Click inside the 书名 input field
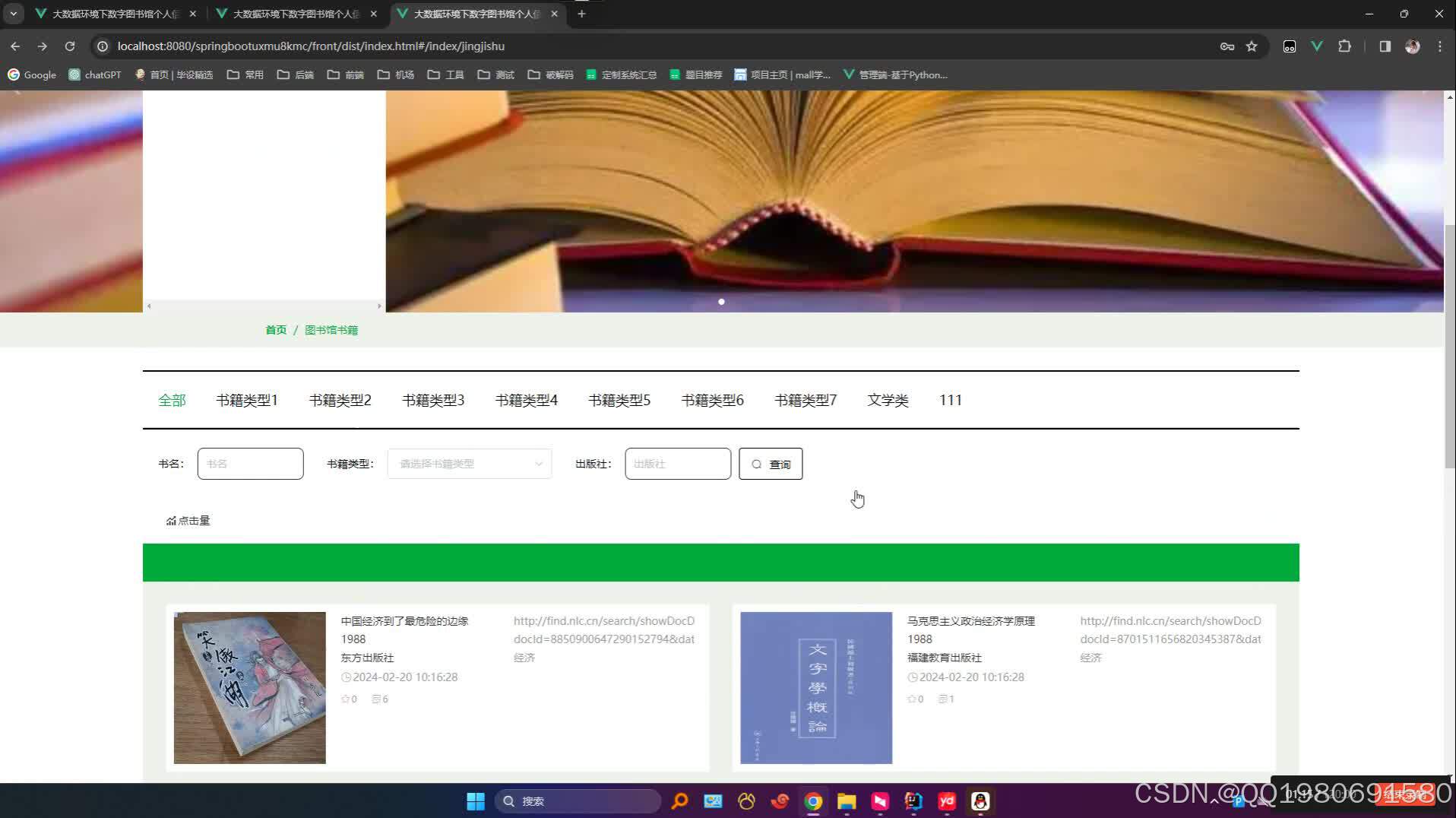The height and width of the screenshot is (818, 1456). tap(250, 463)
